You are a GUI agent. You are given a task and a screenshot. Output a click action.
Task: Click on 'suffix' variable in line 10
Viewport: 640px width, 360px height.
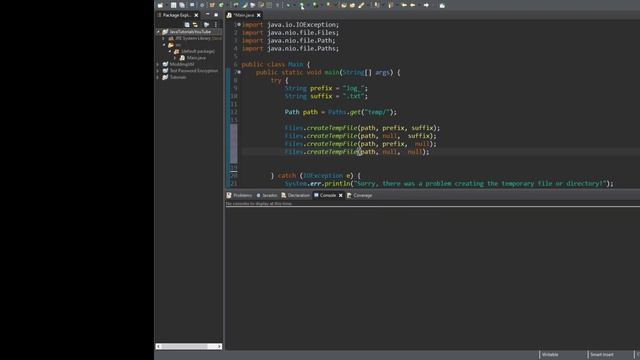pyautogui.click(x=321, y=96)
